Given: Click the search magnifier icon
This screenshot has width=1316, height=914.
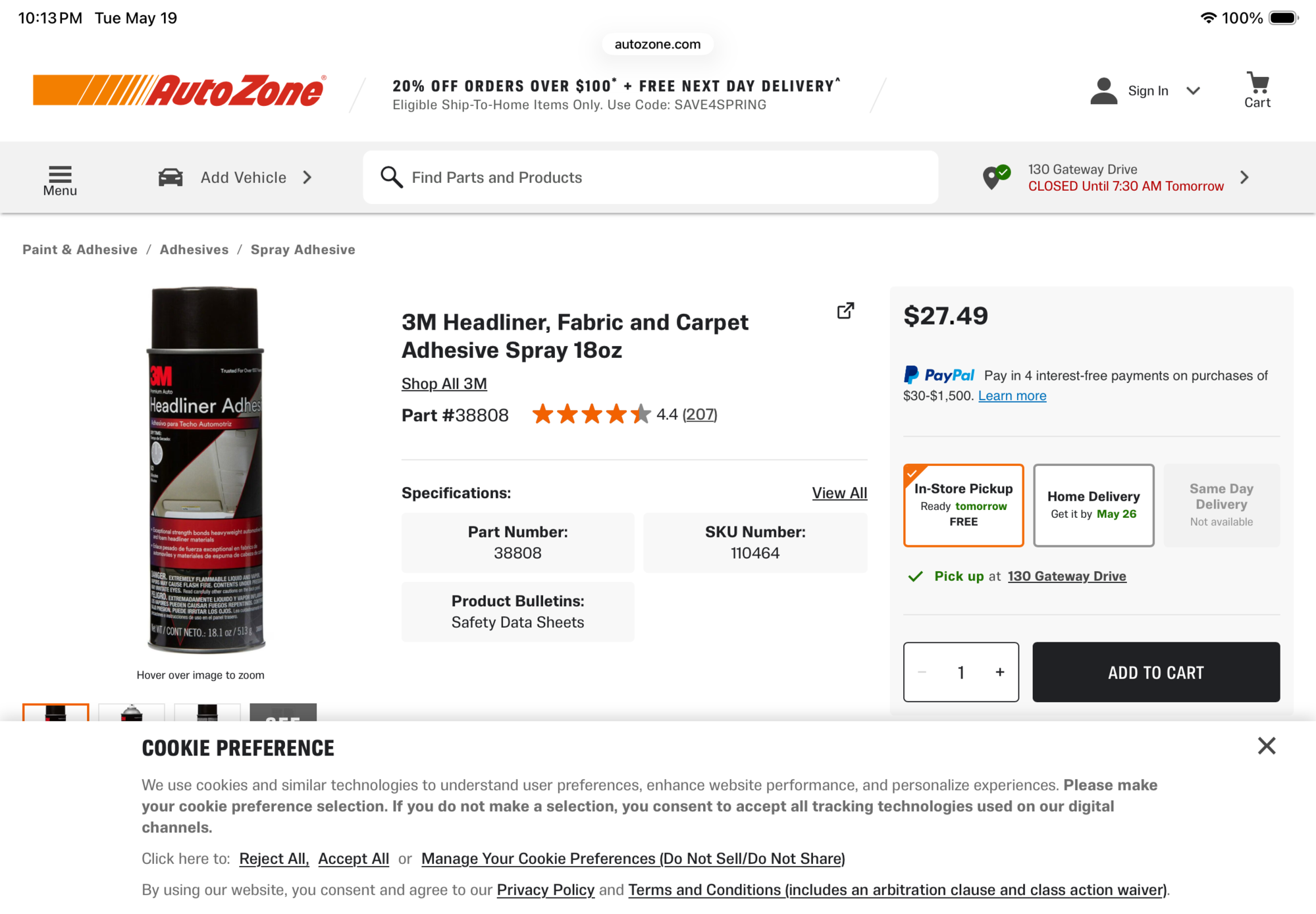Looking at the screenshot, I should 392,177.
